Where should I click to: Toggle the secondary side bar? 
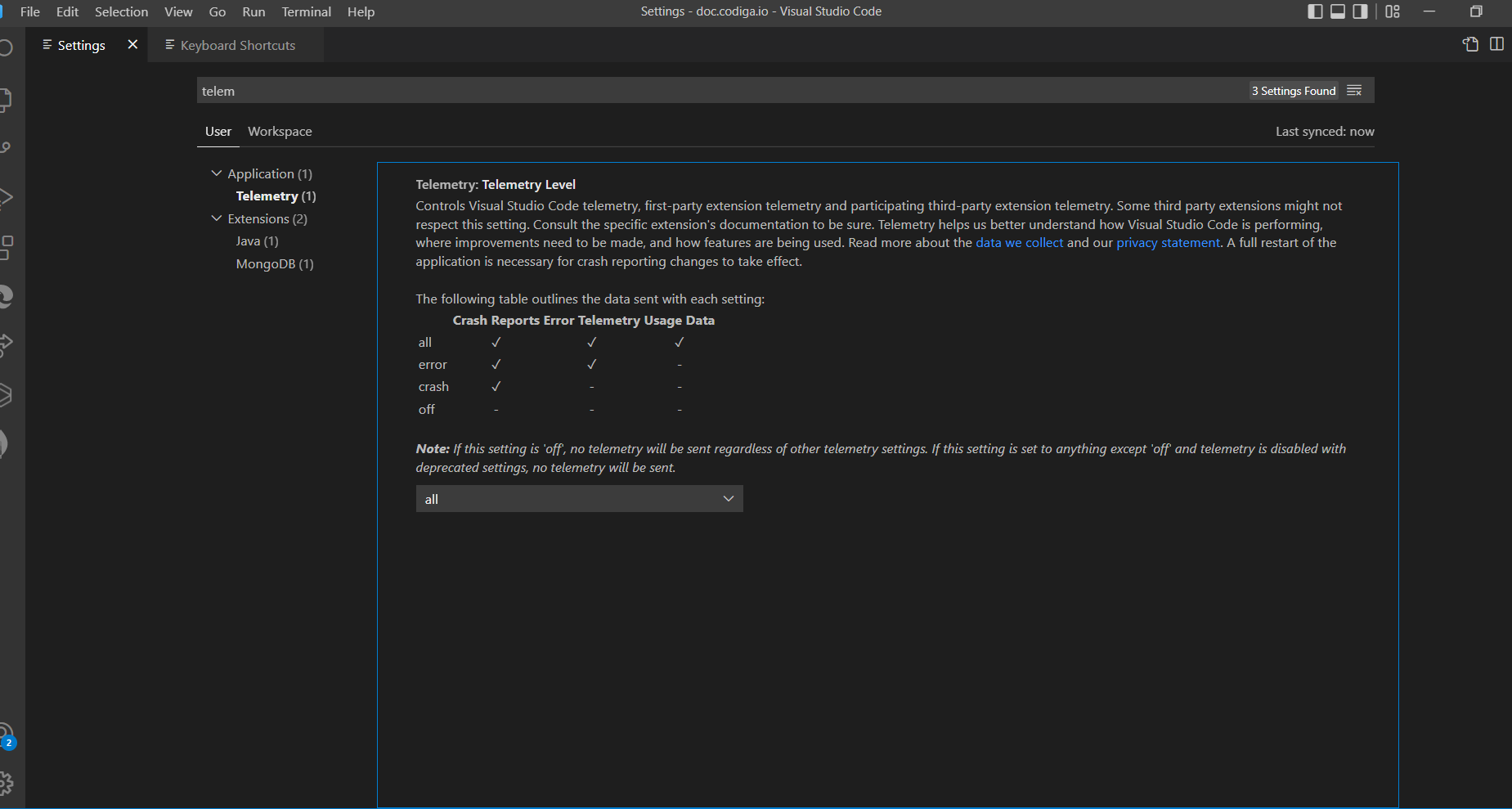(x=1360, y=11)
